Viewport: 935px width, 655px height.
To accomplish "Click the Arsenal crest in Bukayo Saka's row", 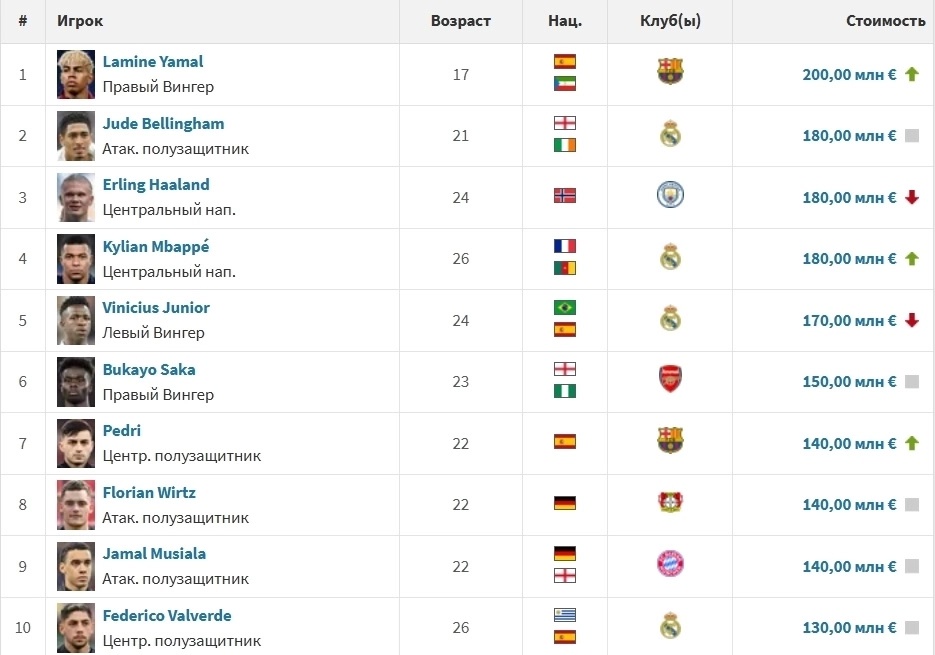I will pos(670,379).
